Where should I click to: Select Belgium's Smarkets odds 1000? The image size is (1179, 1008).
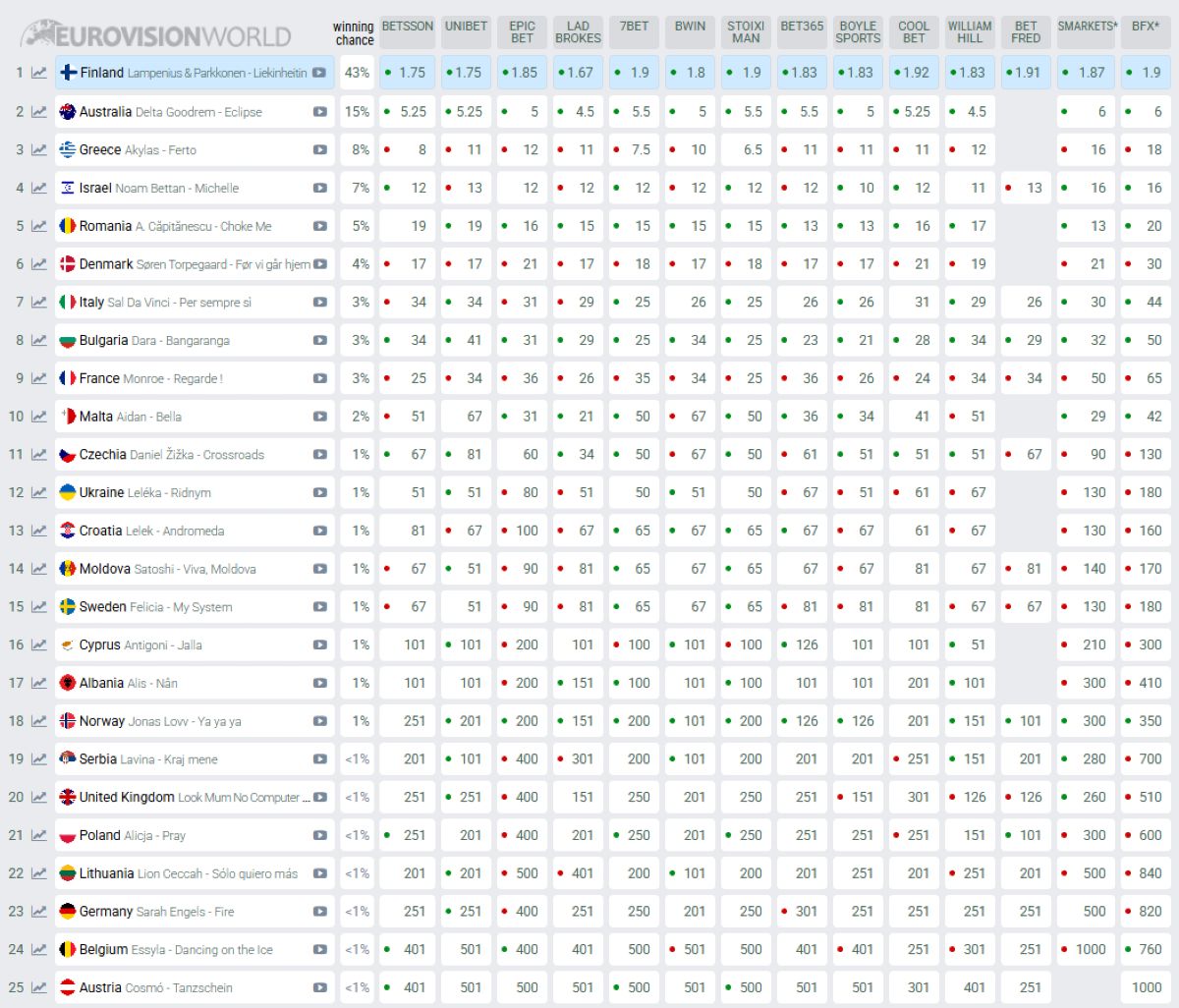pyautogui.click(x=1086, y=950)
